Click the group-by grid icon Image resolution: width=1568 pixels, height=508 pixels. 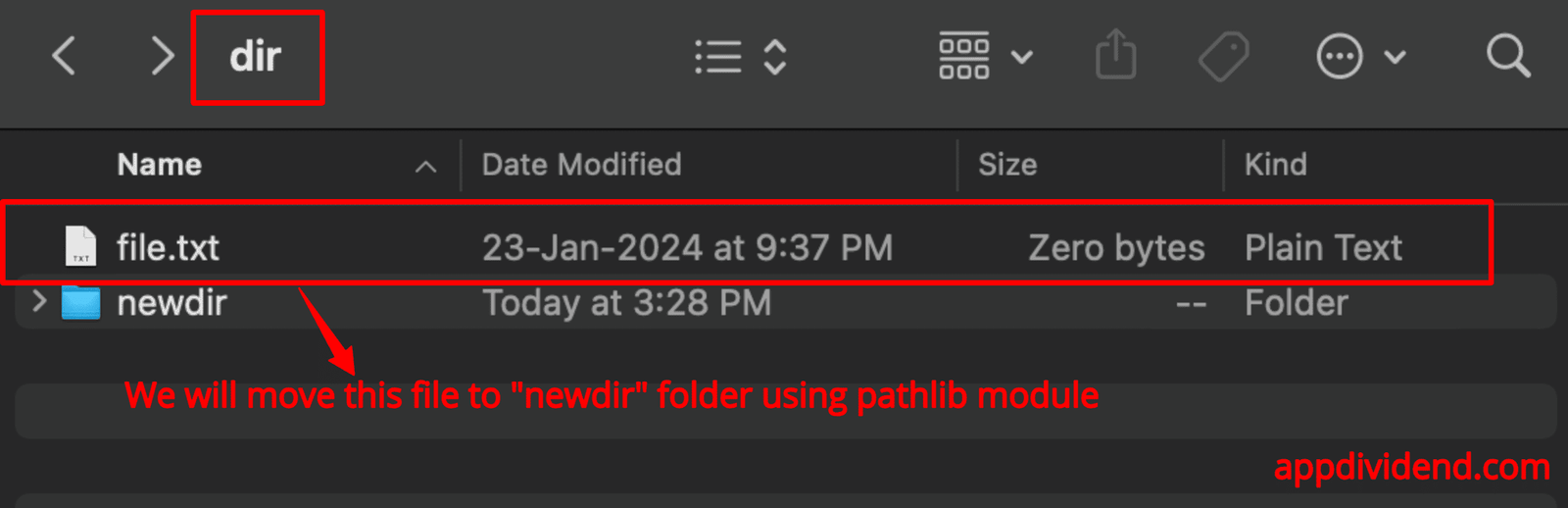964,57
